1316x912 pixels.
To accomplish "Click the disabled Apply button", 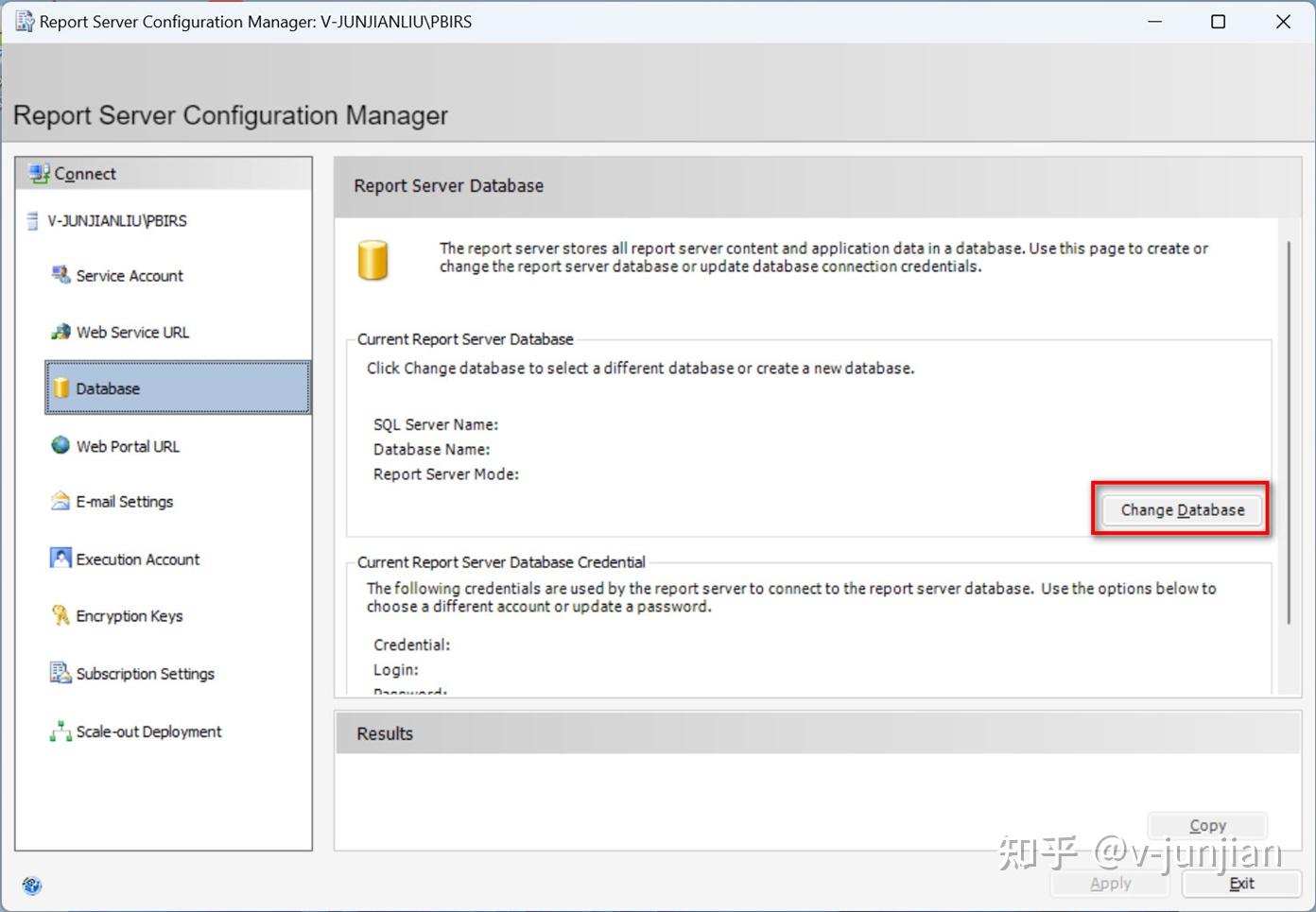I will tap(1109, 883).
